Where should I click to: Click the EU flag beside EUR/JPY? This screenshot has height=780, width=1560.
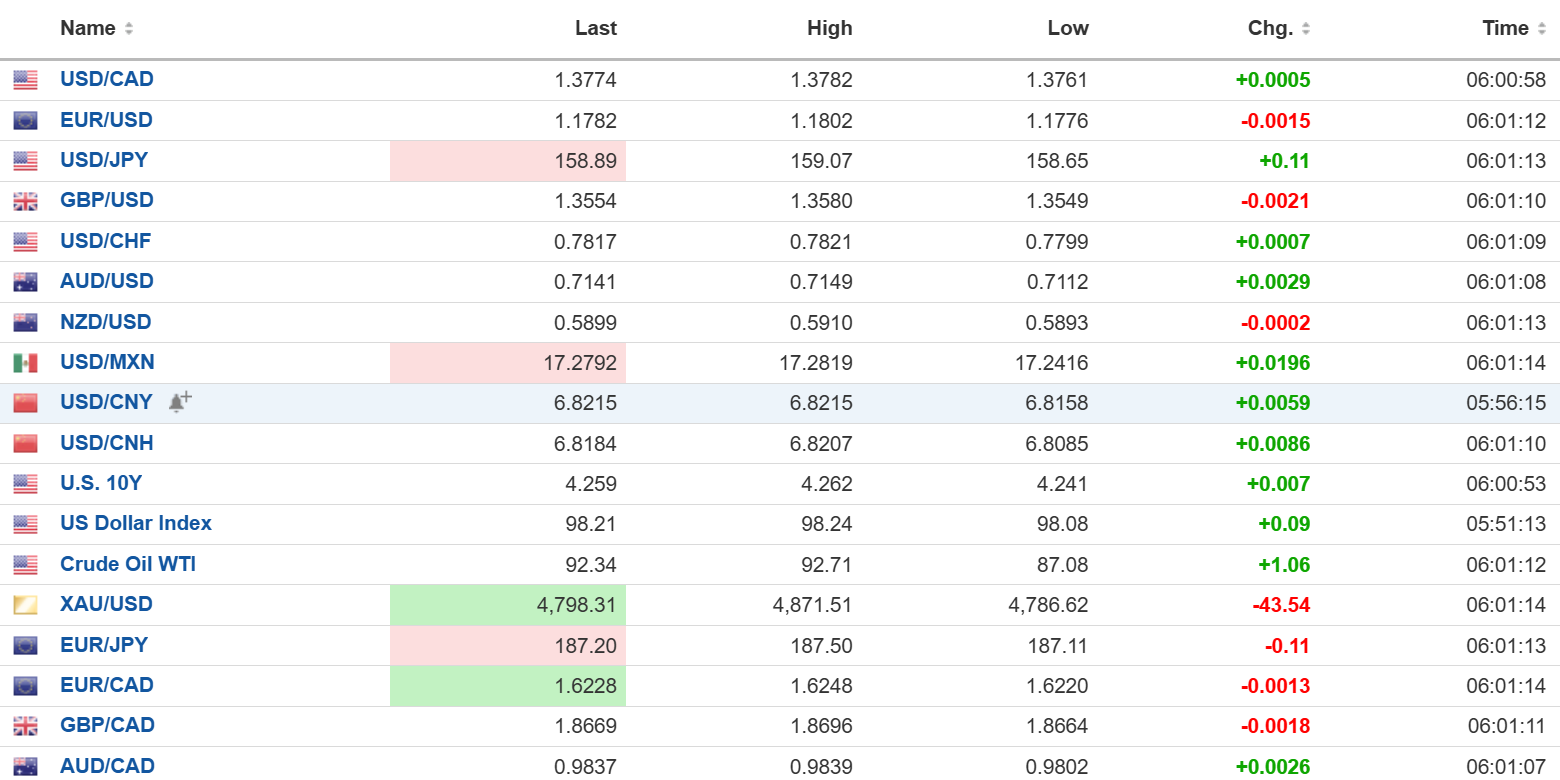click(x=25, y=646)
